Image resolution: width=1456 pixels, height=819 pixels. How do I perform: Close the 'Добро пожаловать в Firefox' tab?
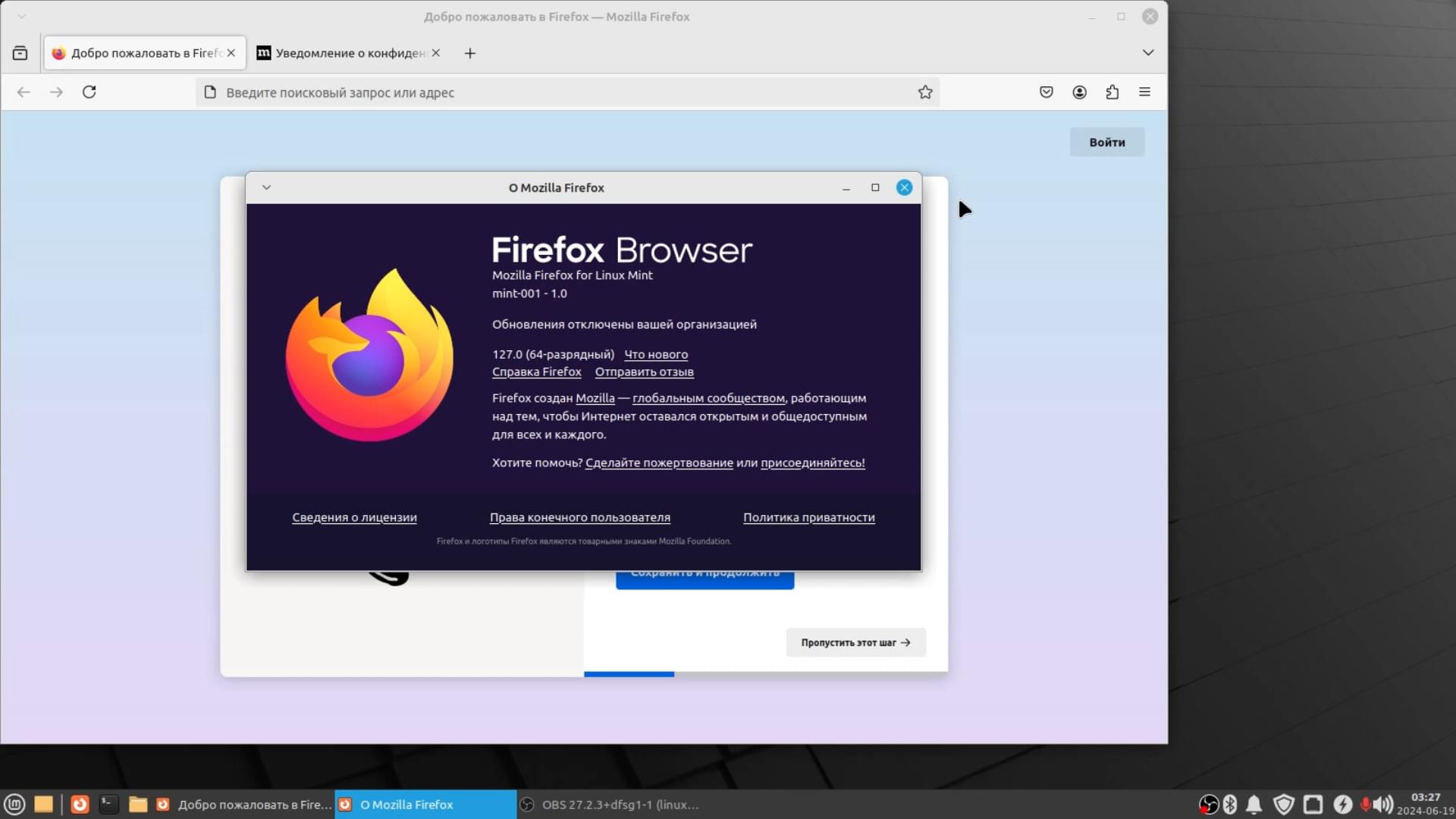[231, 53]
